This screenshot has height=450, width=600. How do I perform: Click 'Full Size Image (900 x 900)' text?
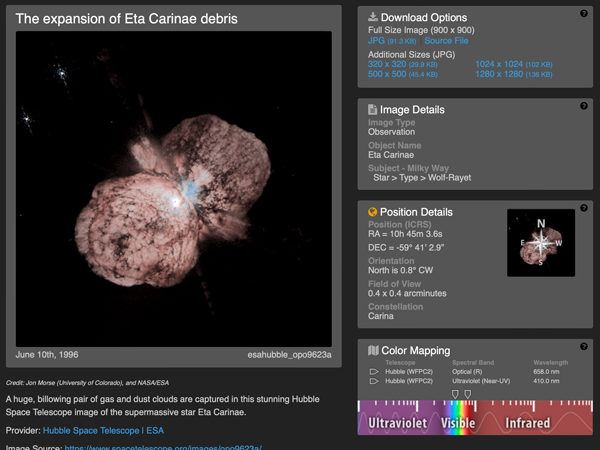point(421,30)
